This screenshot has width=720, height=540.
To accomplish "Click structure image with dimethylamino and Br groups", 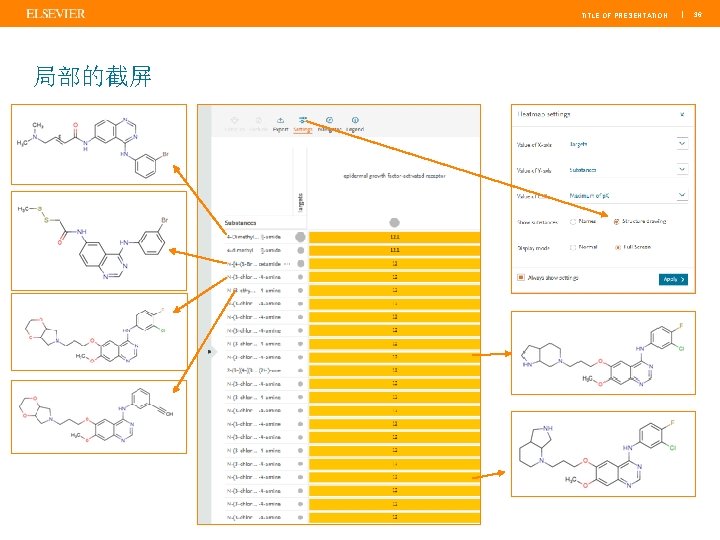I will pos(99,145).
